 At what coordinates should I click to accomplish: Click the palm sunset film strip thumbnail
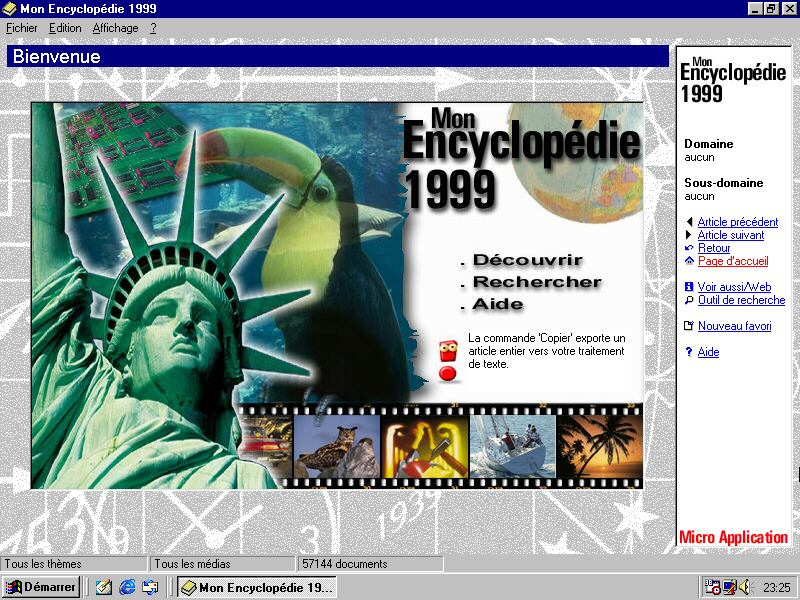tap(599, 446)
